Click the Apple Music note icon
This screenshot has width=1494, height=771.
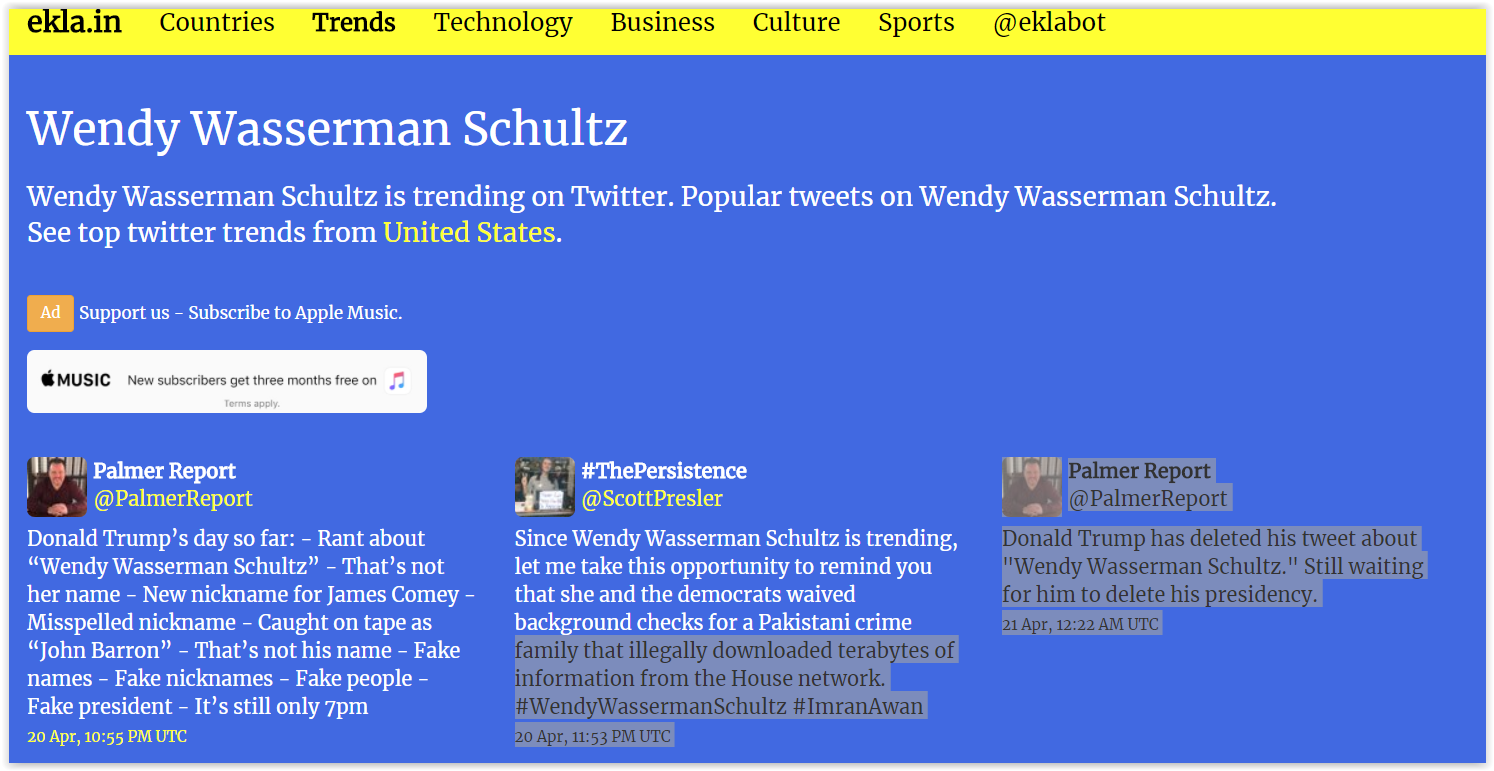click(x=397, y=380)
